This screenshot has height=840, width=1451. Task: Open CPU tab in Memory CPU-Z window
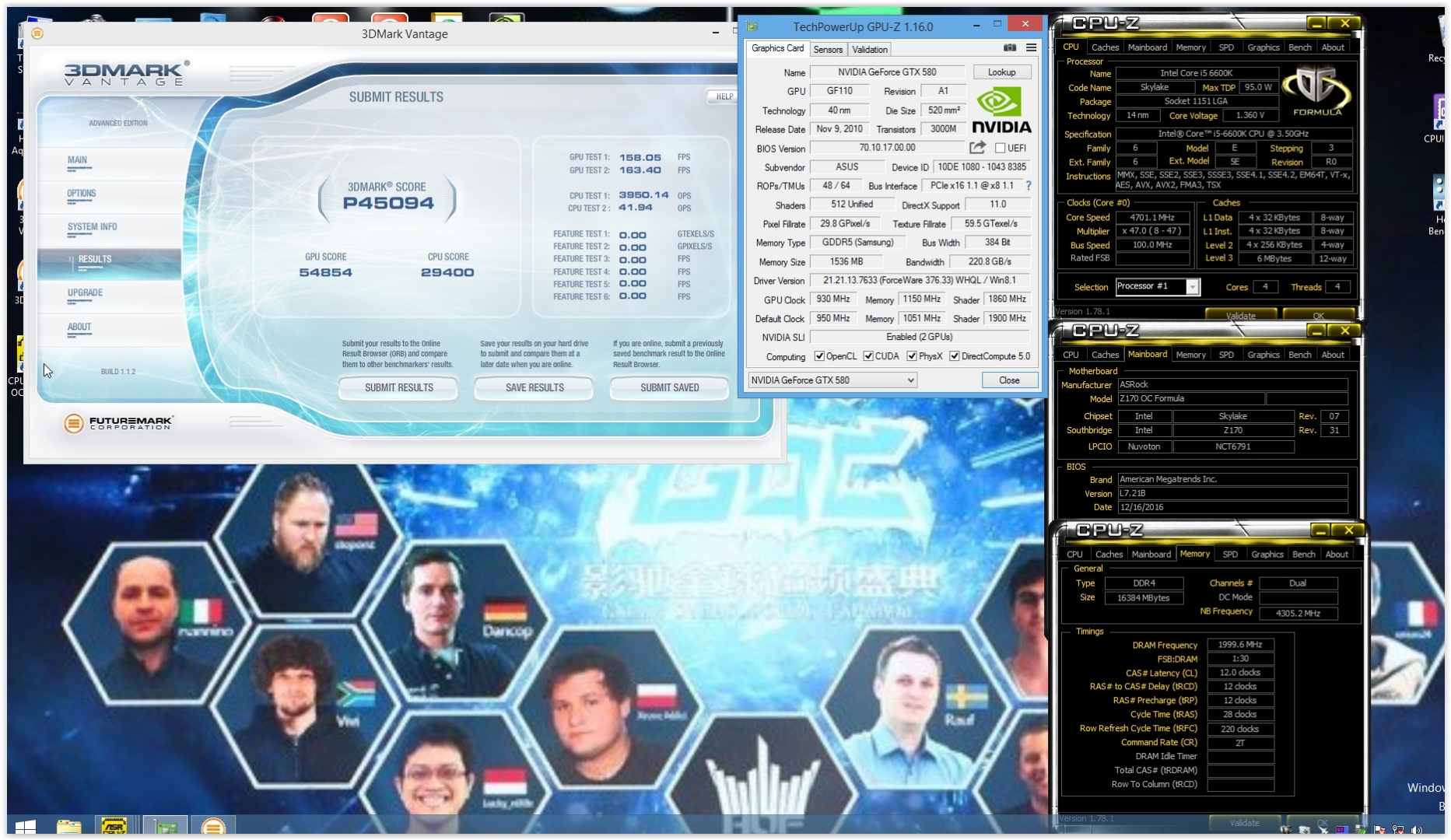[x=1074, y=555]
